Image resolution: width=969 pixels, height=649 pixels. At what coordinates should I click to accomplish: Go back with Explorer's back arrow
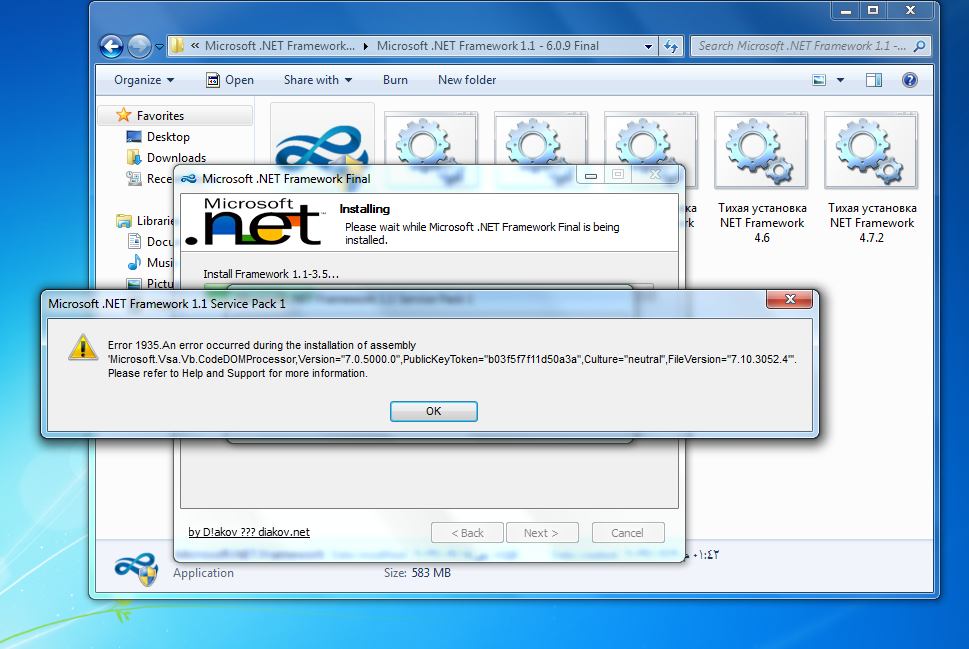pos(111,46)
